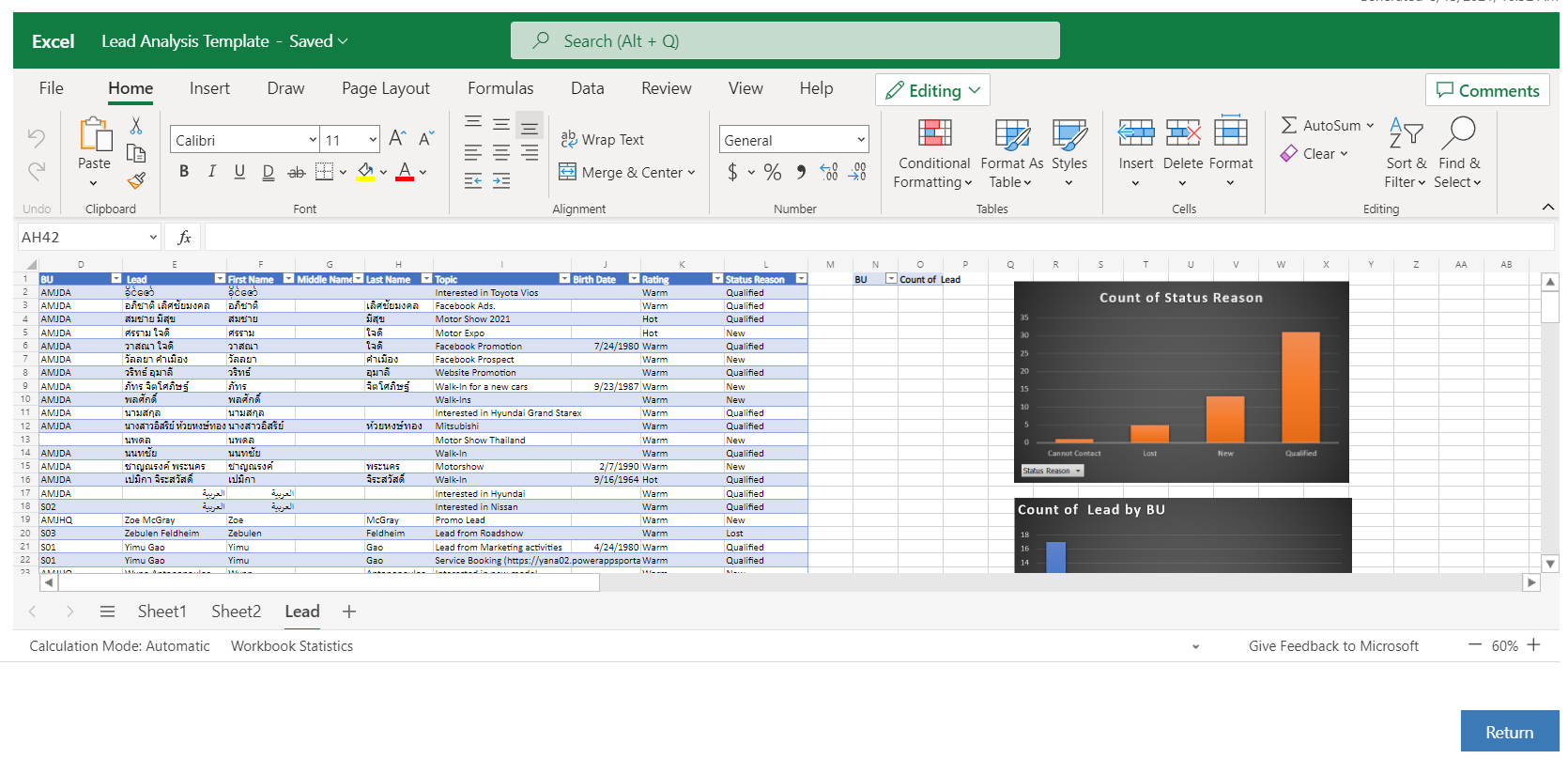1568x759 pixels.
Task: Open the Rating column filter dropdown
Action: pyautogui.click(x=717, y=279)
